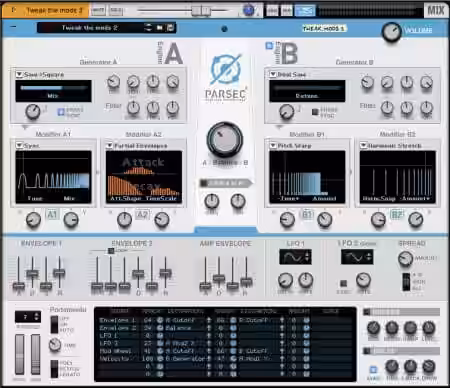Click the Spread amount knob

pos(405,258)
